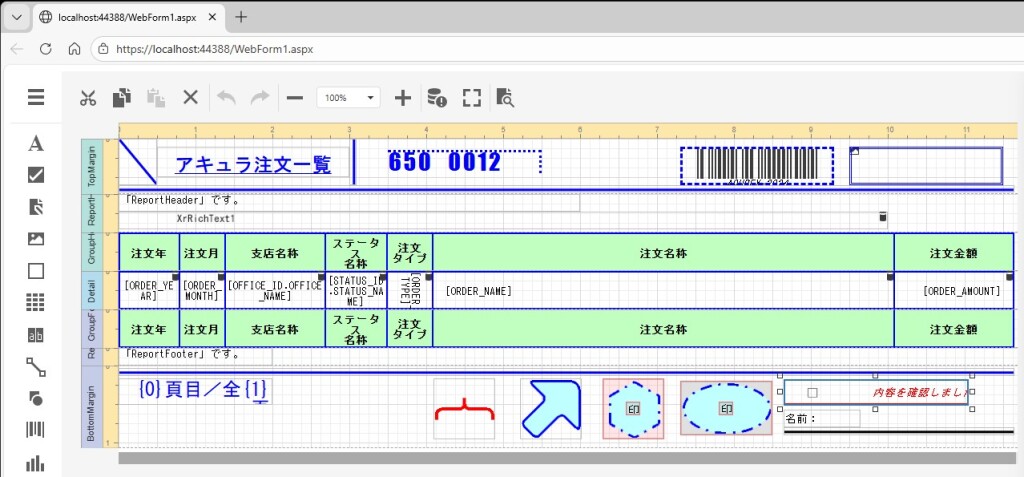Select the Label tool in toolbox
The width and height of the screenshot is (1024, 477).
(36, 143)
